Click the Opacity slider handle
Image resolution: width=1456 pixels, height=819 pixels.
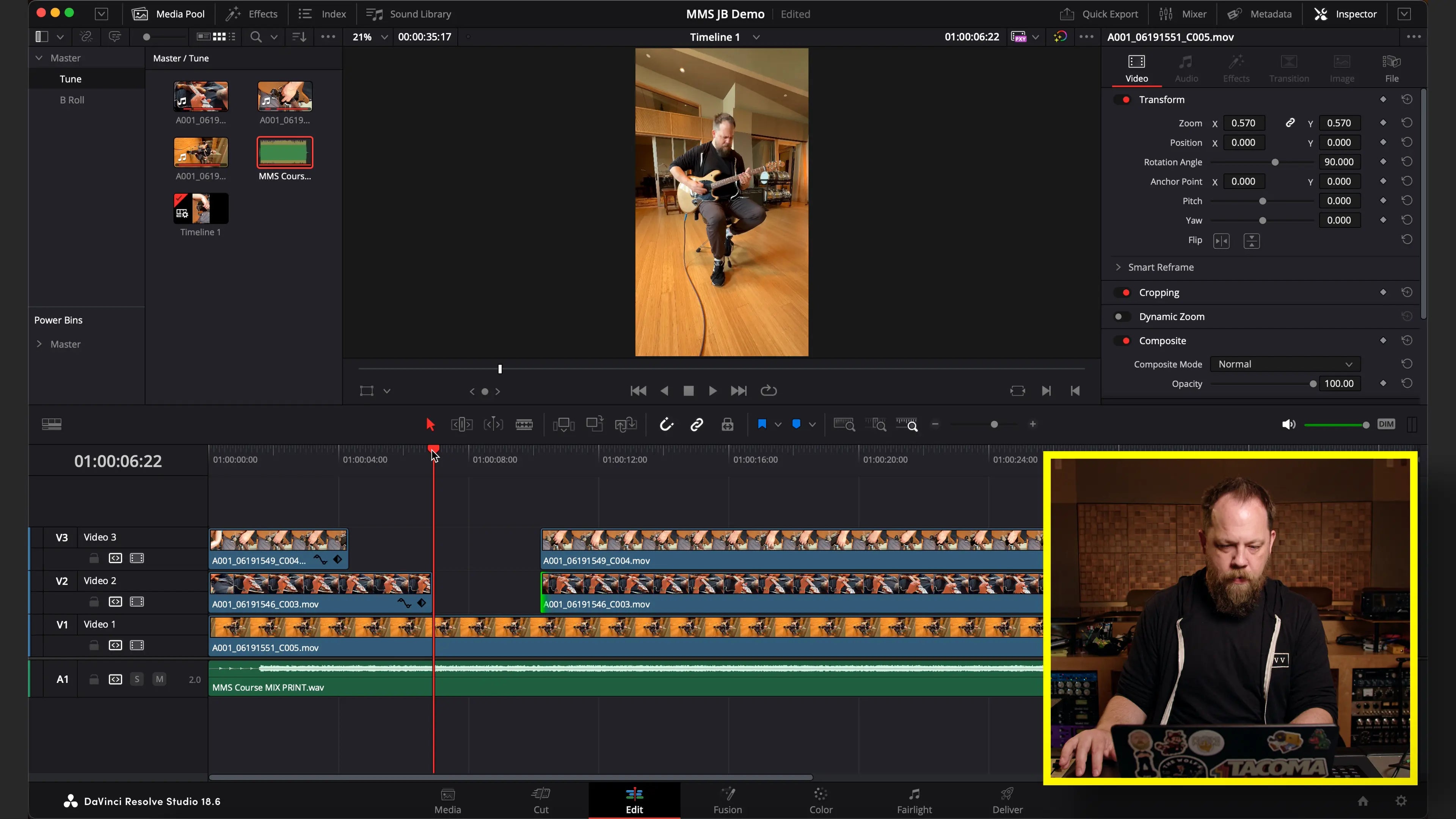point(1312,384)
